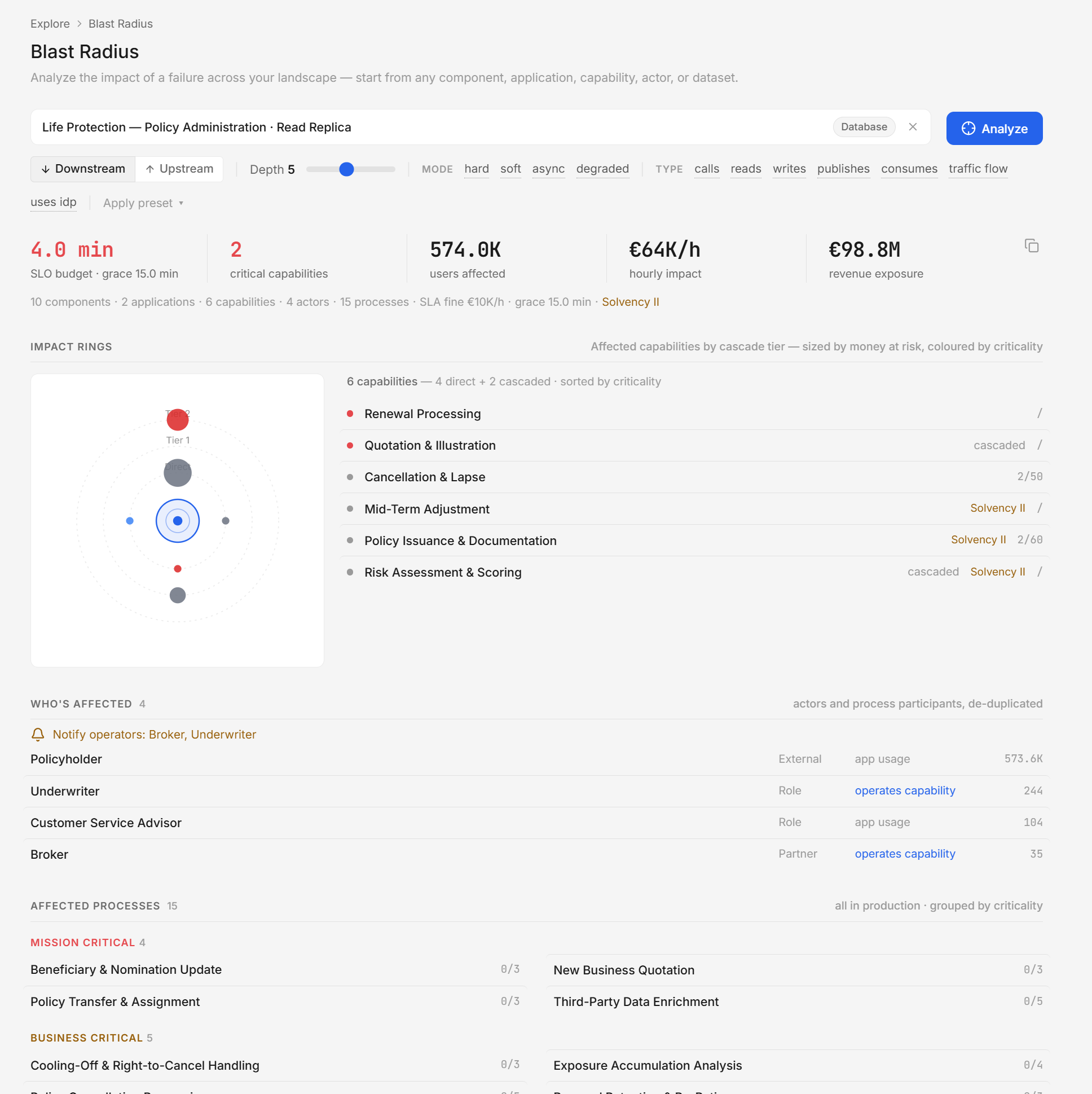Toggle the publishes type filter
This screenshot has width=1092, height=1094.
coord(843,169)
